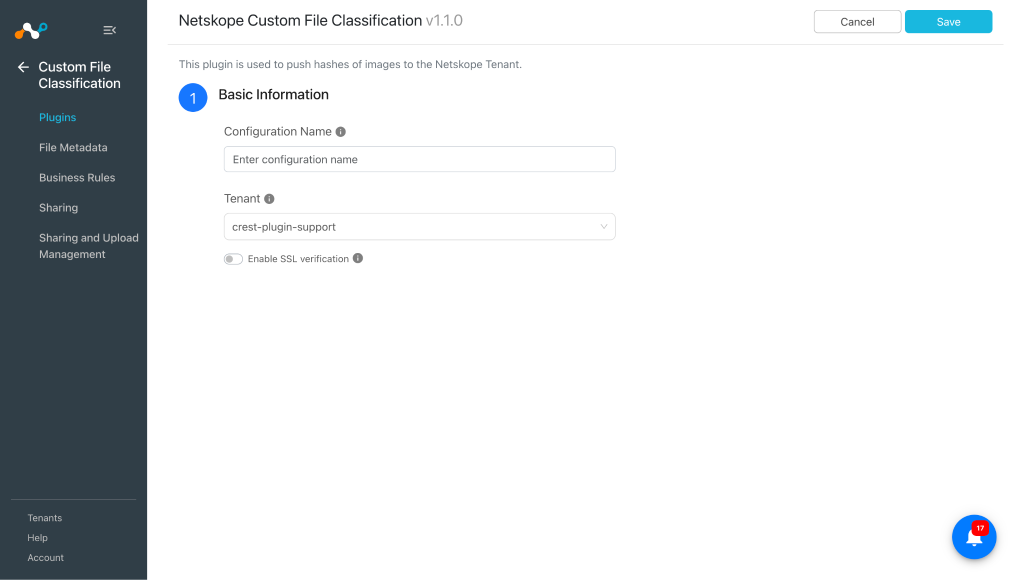Enable the SSL verification toggle
This screenshot has height=580, width=1024.
233,259
